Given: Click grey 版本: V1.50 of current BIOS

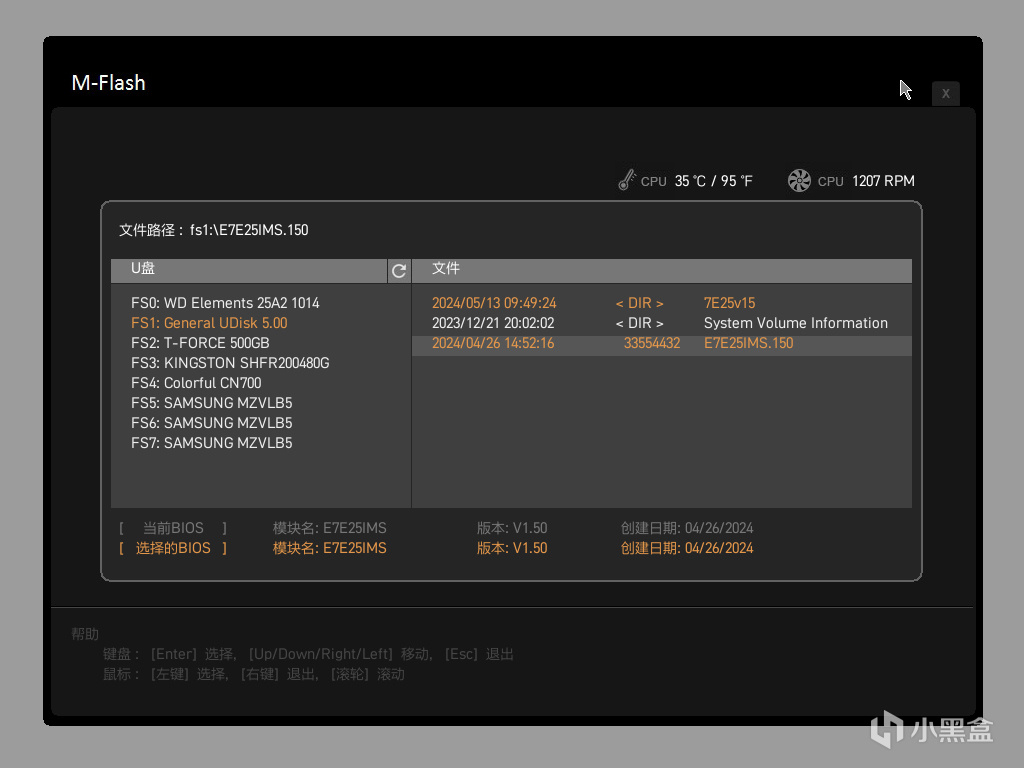Looking at the screenshot, I should point(512,528).
